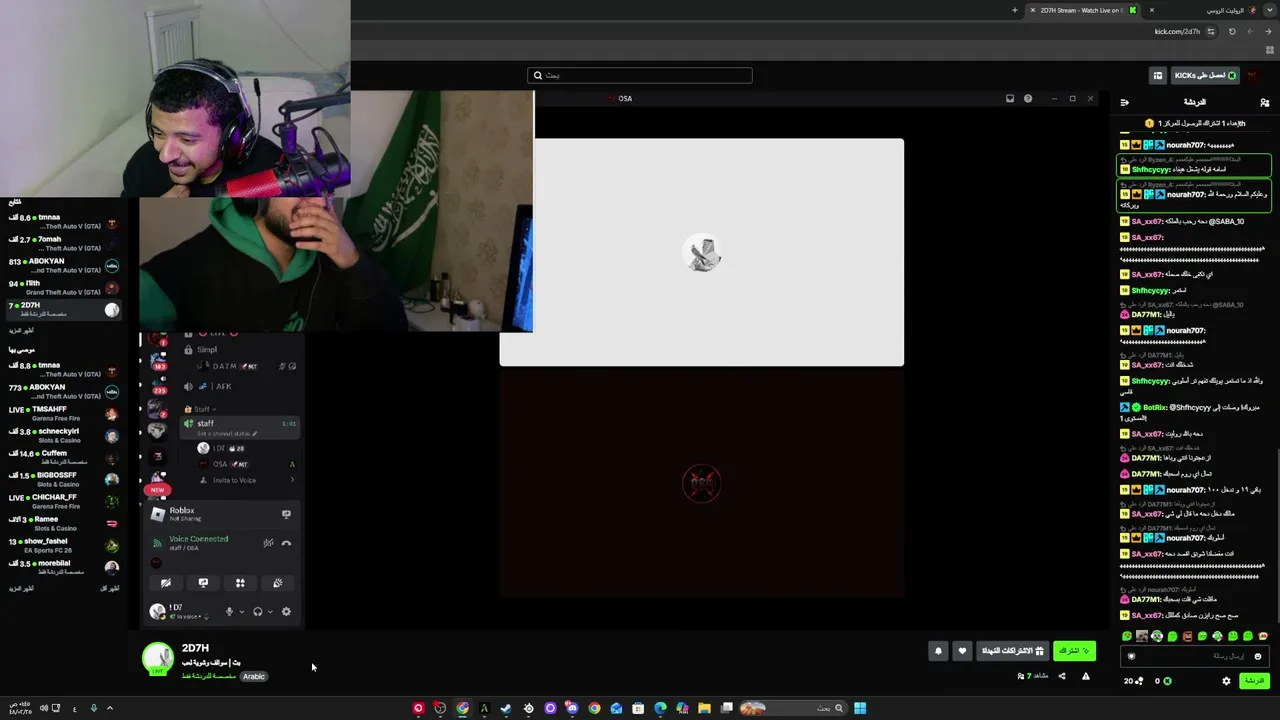The height and width of the screenshot is (720, 1280).
Task: Expand Discord headphone output options arrow
Action: point(270,612)
